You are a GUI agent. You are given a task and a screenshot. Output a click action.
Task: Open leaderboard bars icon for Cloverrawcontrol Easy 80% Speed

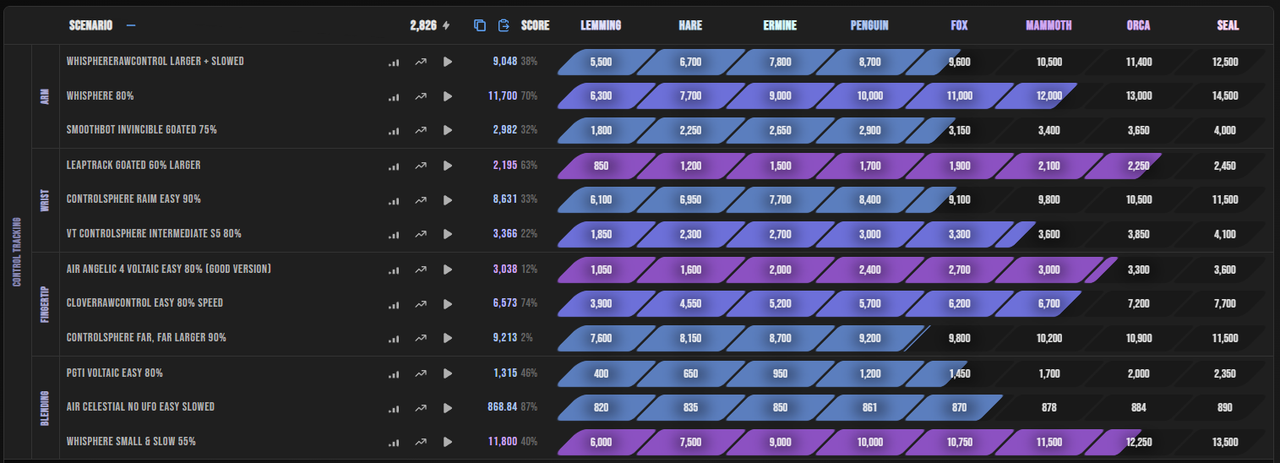coord(394,303)
